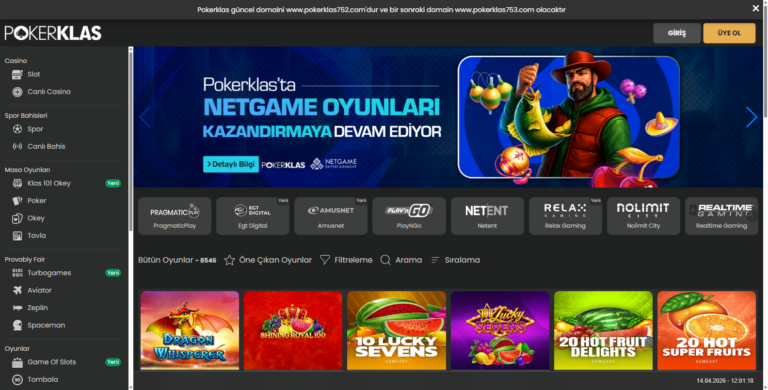Viewport: 768px width, 390px height.
Task: Close the domain announcement bar
Action: [755, 8]
